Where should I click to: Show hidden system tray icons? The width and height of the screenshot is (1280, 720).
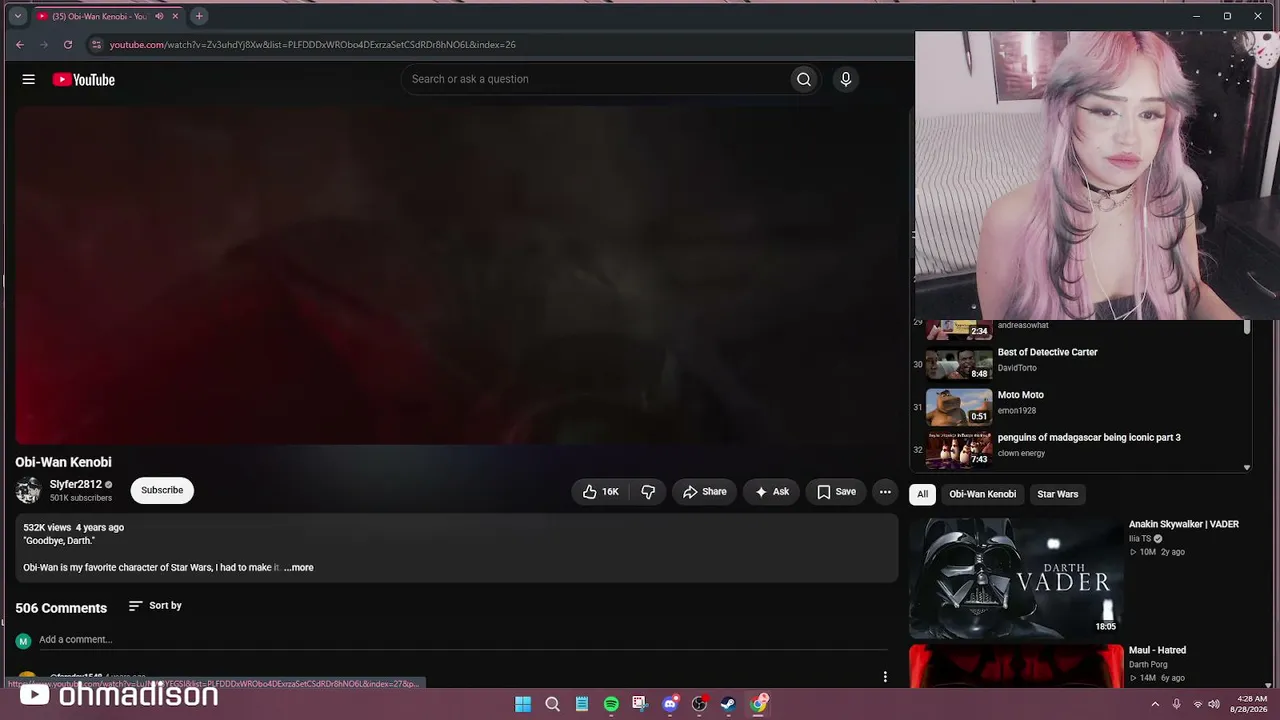pos(1155,704)
